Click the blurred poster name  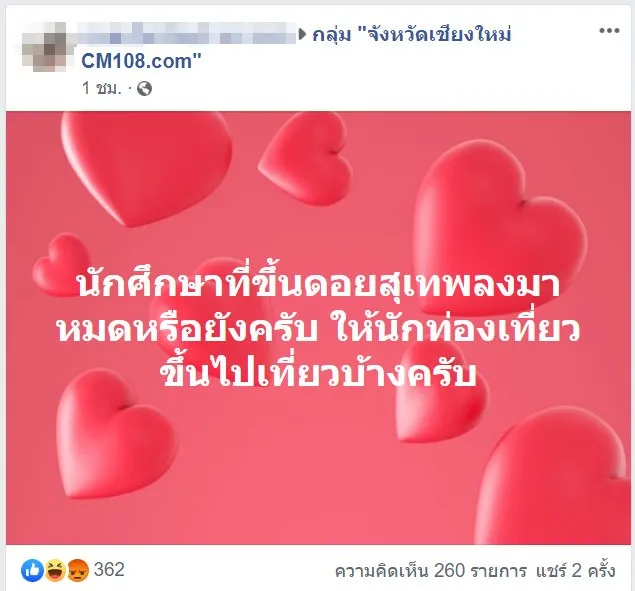(x=188, y=33)
